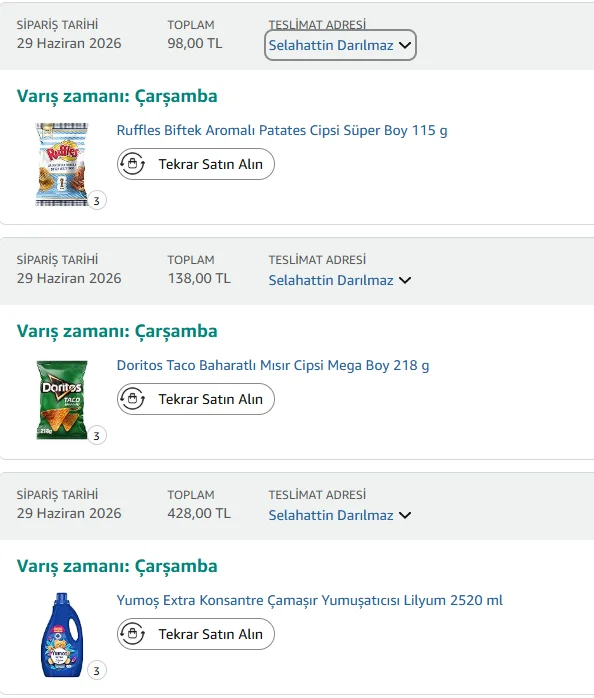The width and height of the screenshot is (594, 698).
Task: Expand delivery address in 138,00 TL order
Action: tap(340, 280)
